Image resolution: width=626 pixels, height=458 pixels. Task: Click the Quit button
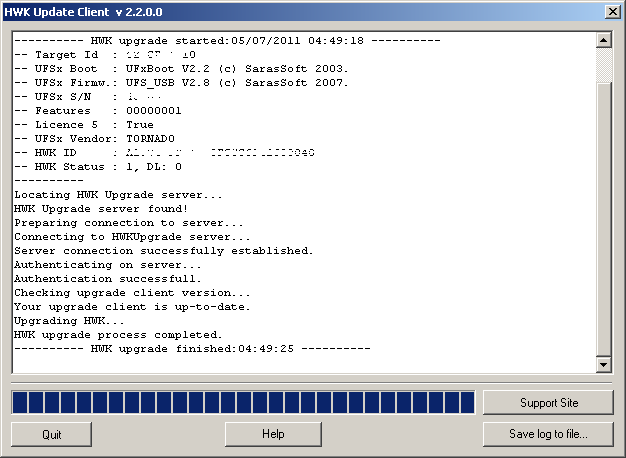click(52, 434)
